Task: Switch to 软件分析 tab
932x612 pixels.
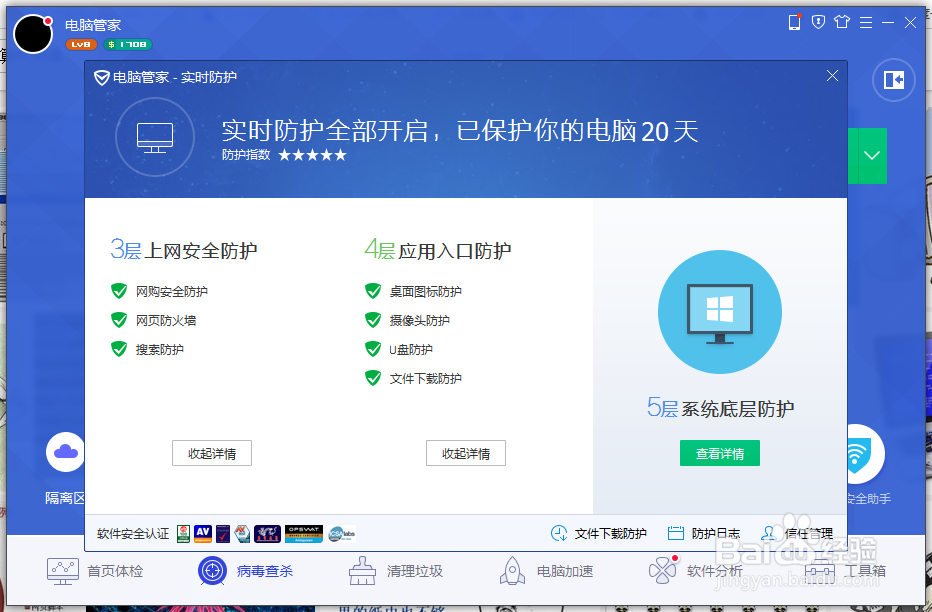Action: point(696,571)
